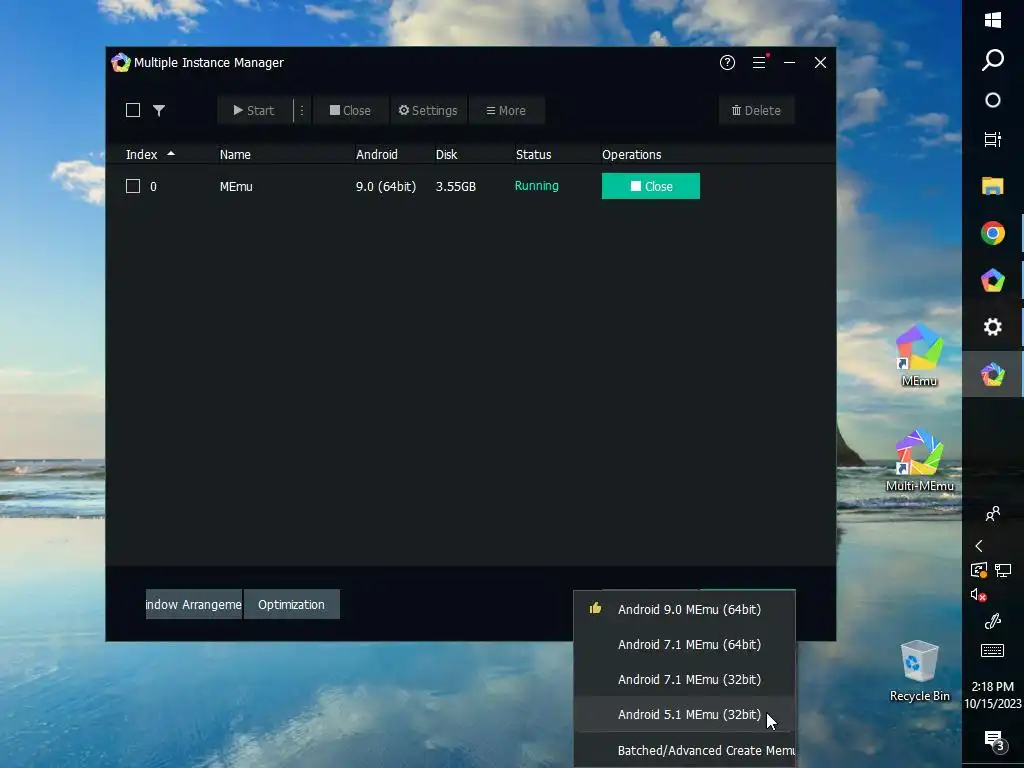The width and height of the screenshot is (1024, 768).
Task: Click the Optimization button
Action: pyautogui.click(x=291, y=604)
